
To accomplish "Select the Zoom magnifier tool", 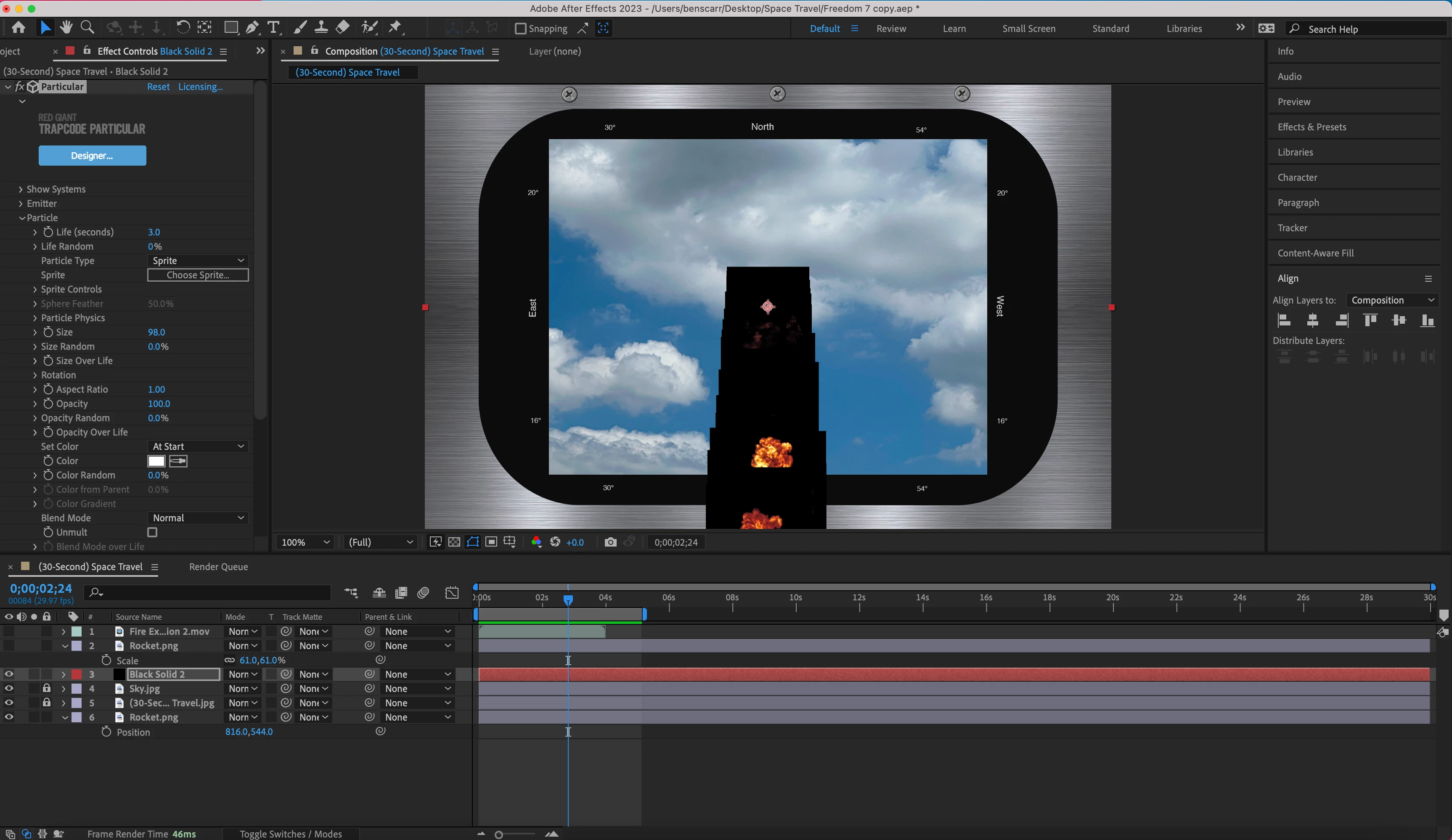I will point(87,27).
